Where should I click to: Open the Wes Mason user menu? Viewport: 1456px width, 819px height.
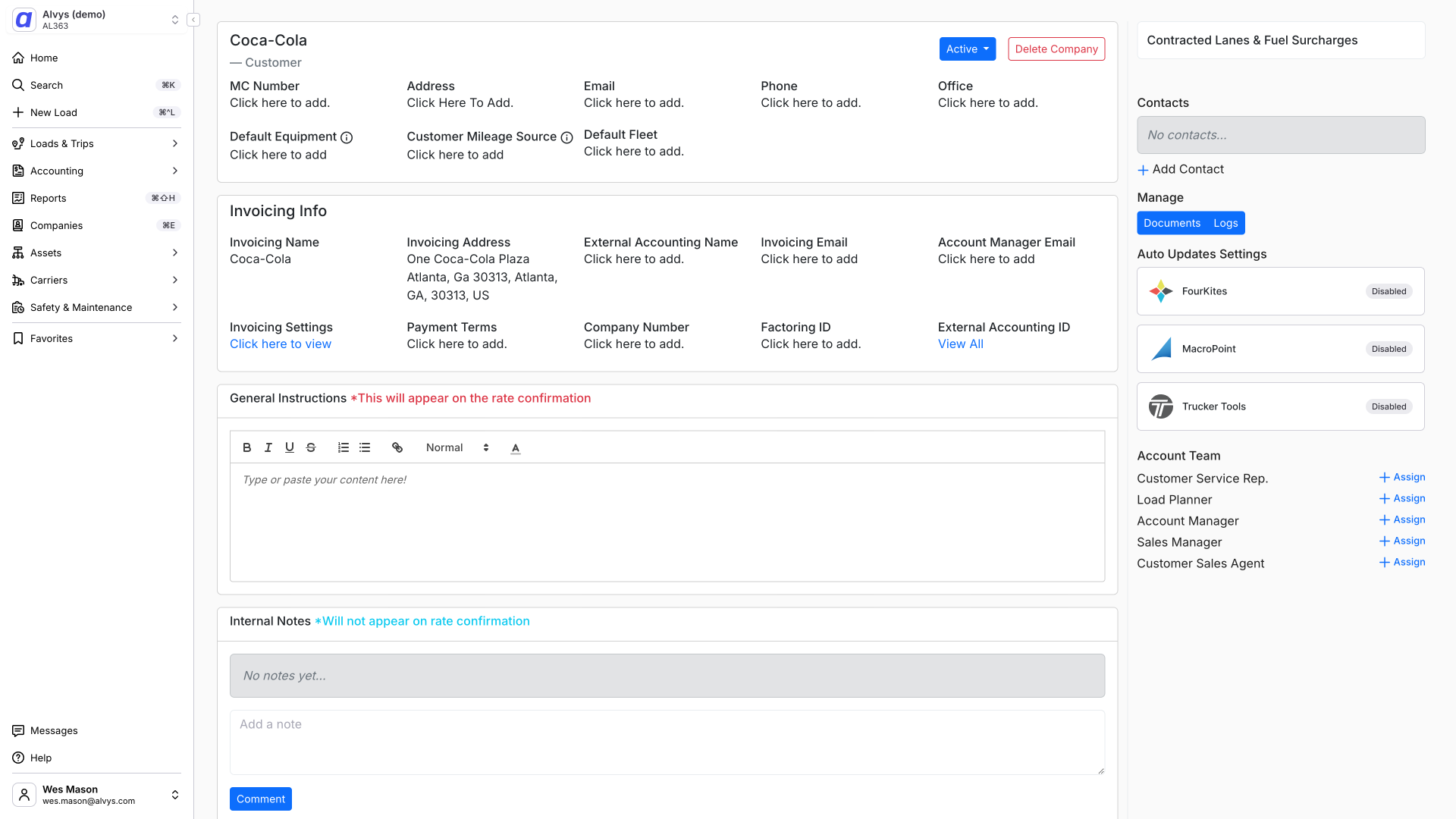pyautogui.click(x=96, y=795)
